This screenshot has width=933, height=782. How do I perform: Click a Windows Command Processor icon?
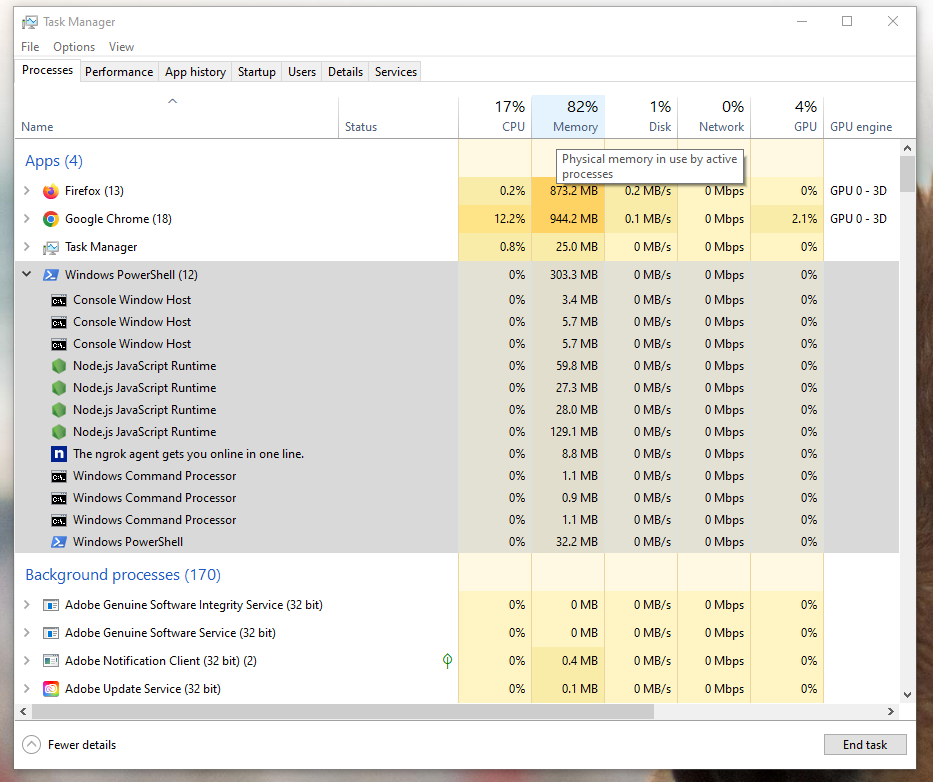58,475
